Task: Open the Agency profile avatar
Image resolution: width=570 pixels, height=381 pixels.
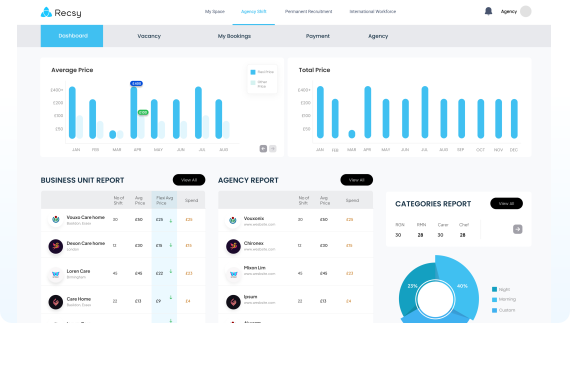Action: (525, 11)
